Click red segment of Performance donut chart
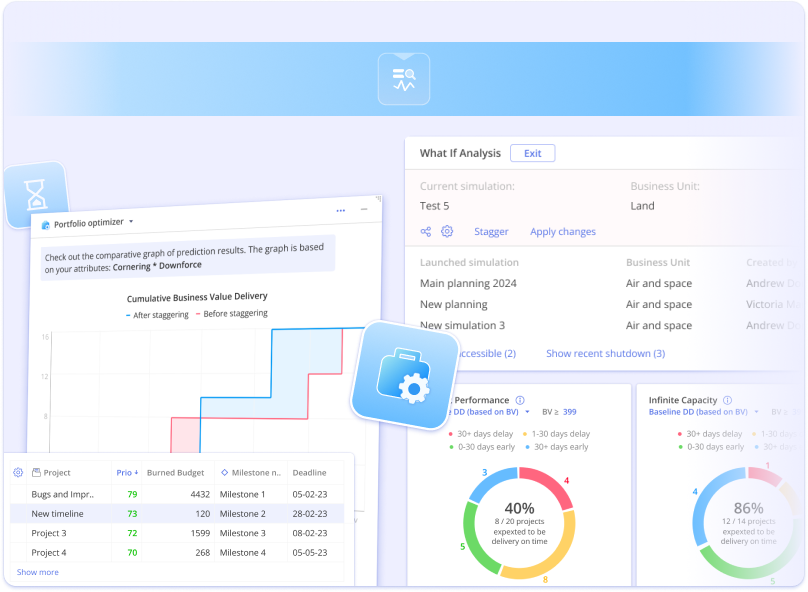808x592 pixels. [x=549, y=485]
